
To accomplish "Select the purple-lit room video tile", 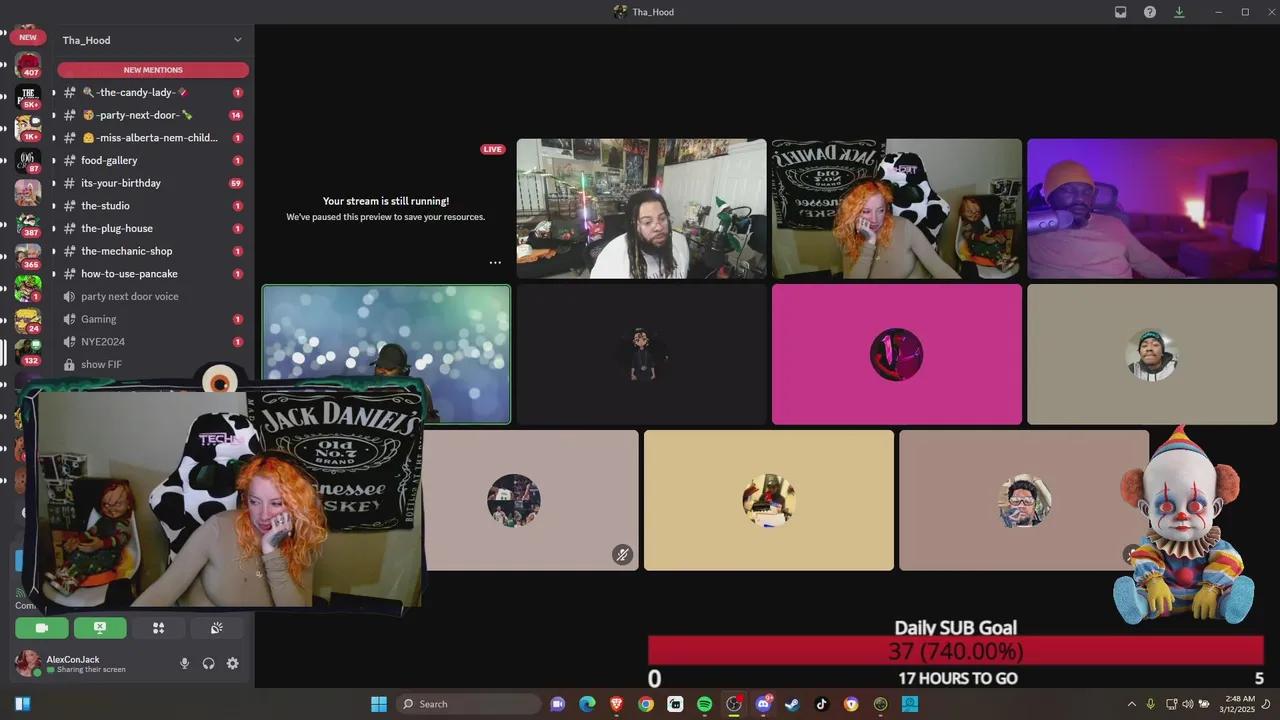I will (x=1152, y=208).
